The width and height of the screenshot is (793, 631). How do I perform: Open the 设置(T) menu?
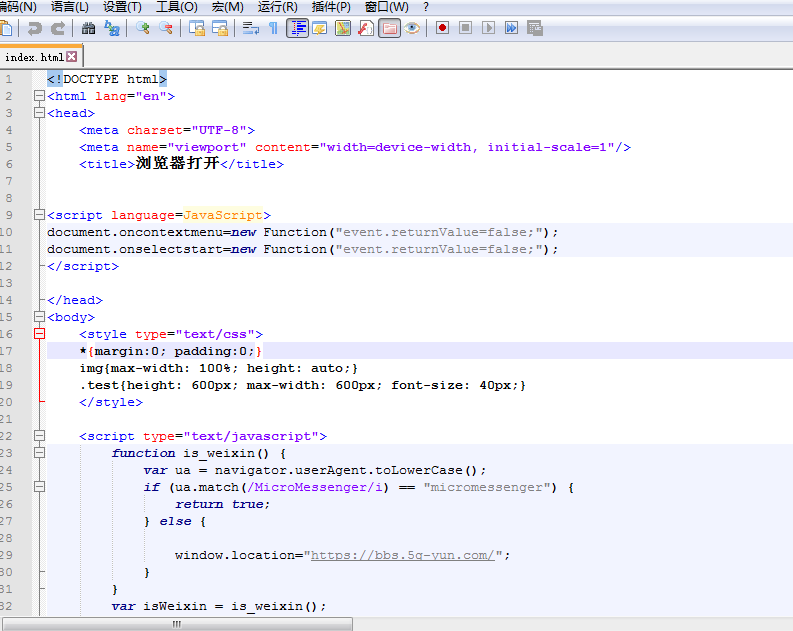click(122, 7)
